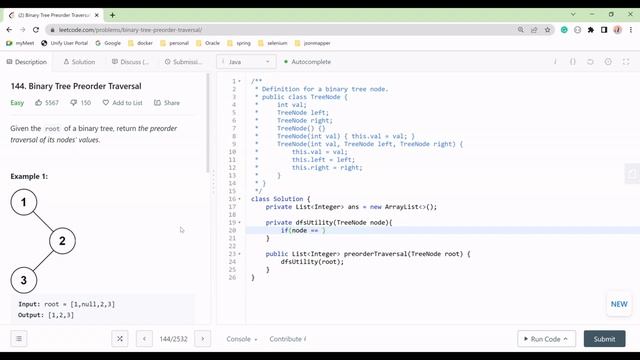Click the address bar URL
This screenshot has width=640, height=360.
130,30
